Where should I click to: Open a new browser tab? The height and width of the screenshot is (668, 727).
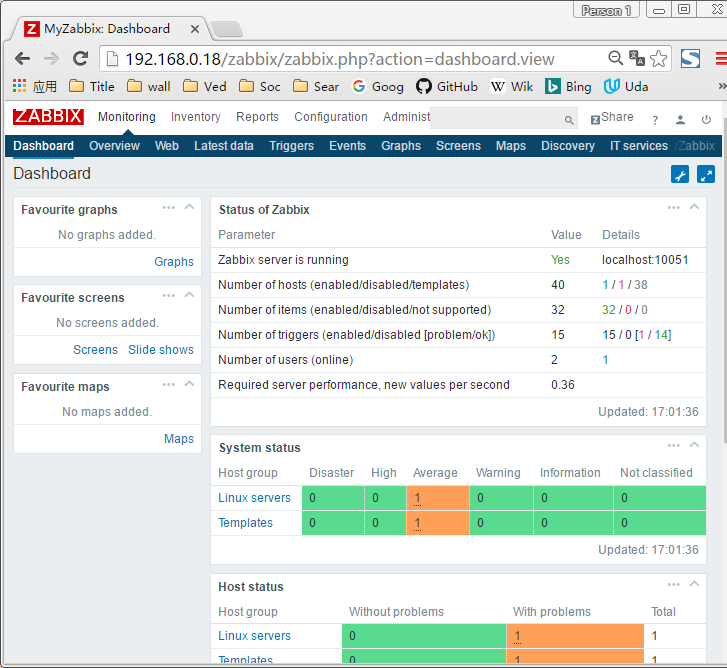point(227,29)
